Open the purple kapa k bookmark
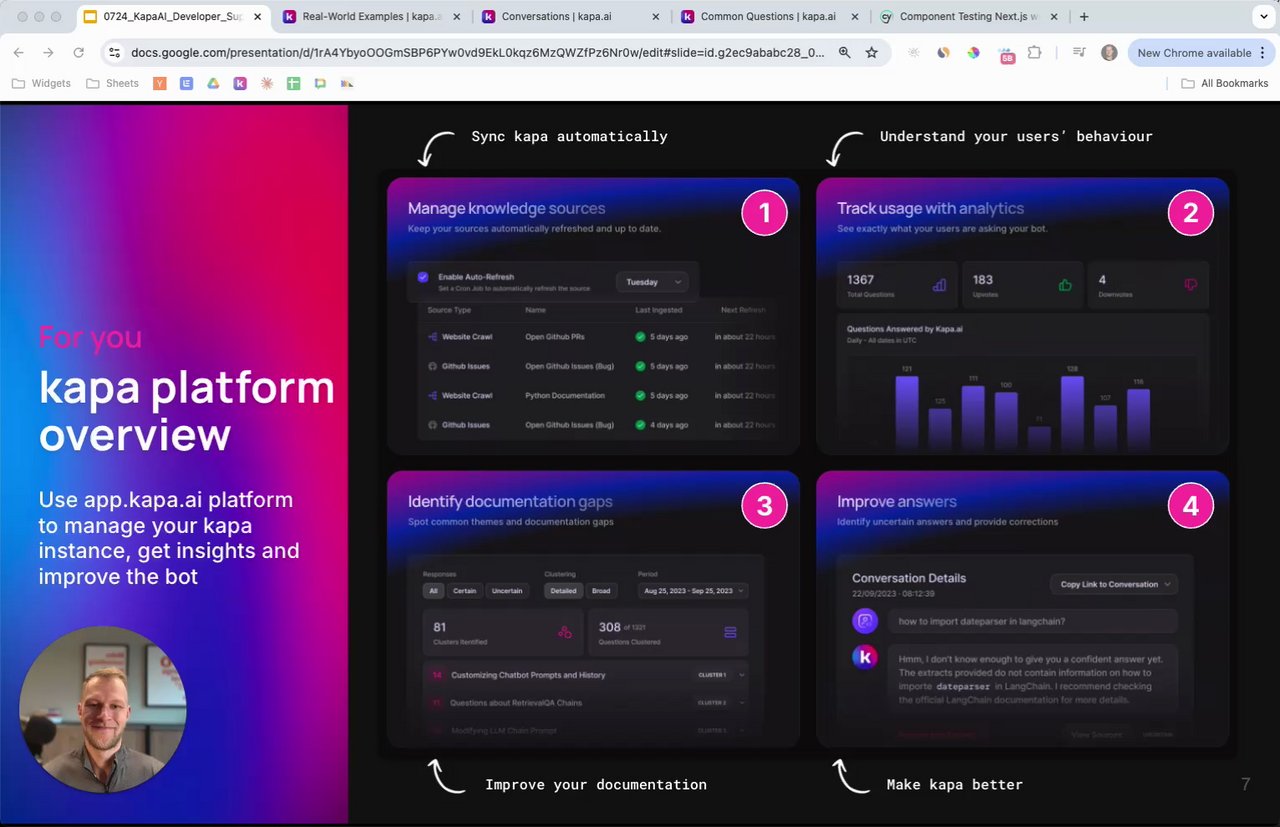This screenshot has height=827, width=1280. pyautogui.click(x=240, y=83)
